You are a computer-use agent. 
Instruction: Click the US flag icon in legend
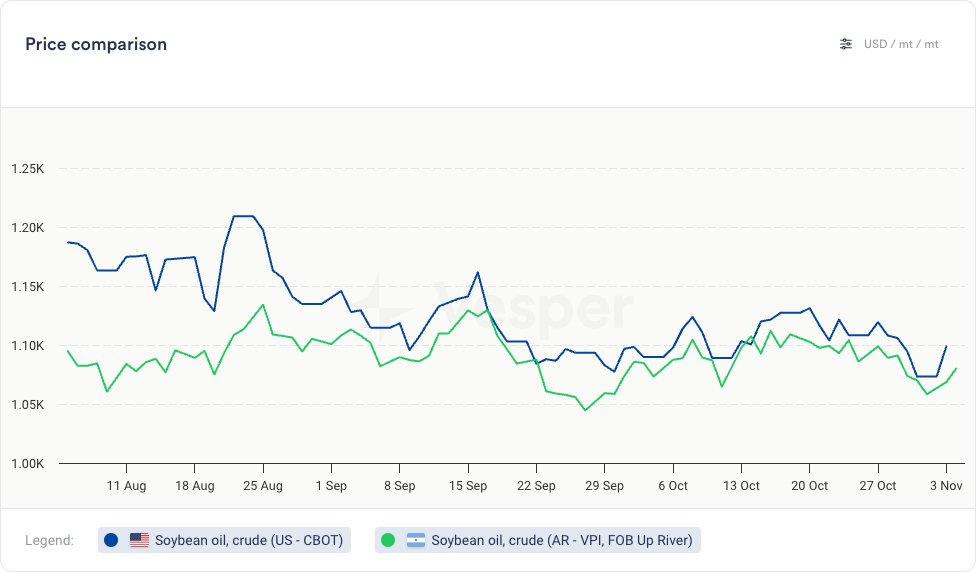pos(139,540)
